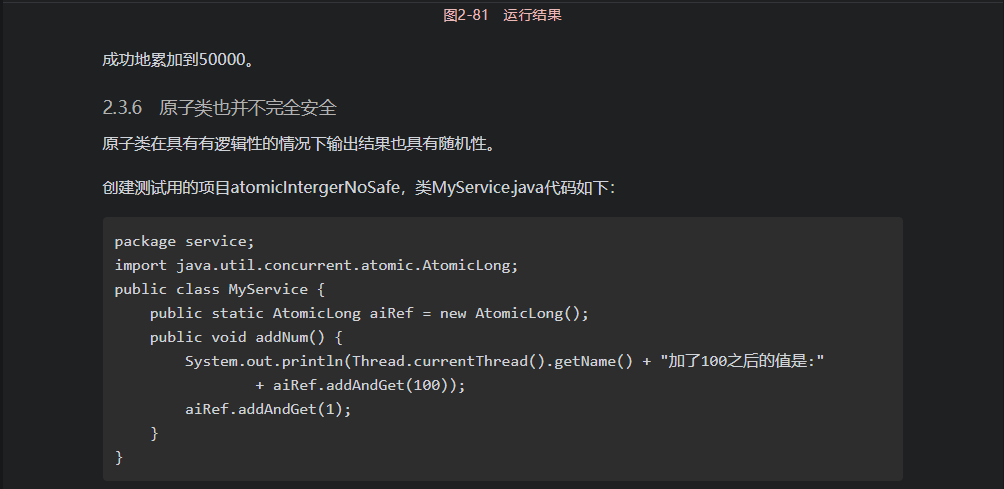
Task: Select the heading 2.3.6 原子类也并不完全安全
Action: pos(220,108)
